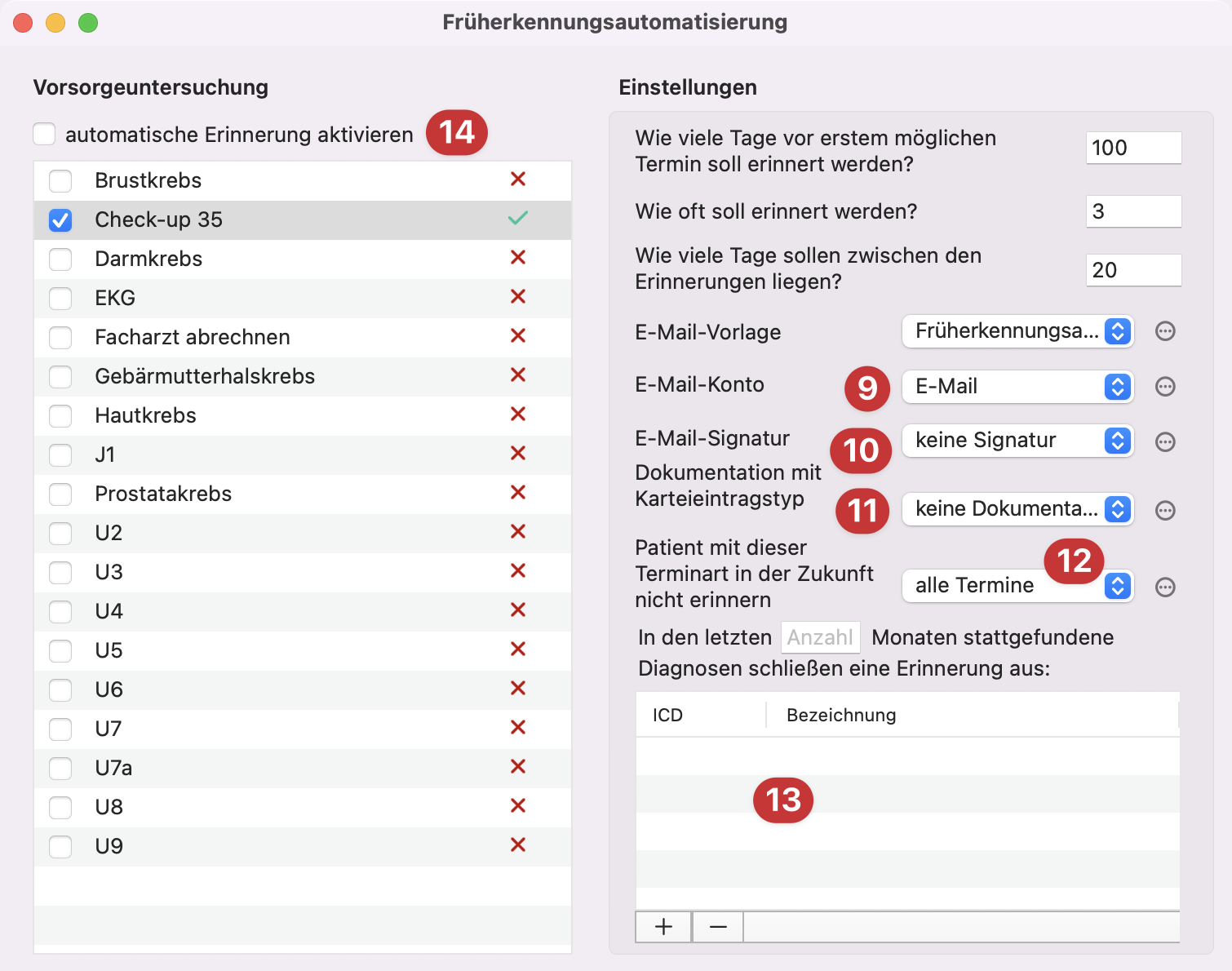Viewport: 1232px width, 971px height.
Task: Click the red X status for U9
Action: pos(517,845)
